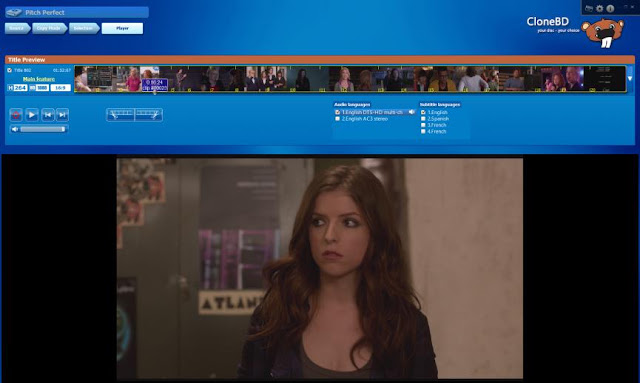Image resolution: width=640 pixels, height=383 pixels.
Task: Click the Subtitle languages heading
Action: [440, 105]
